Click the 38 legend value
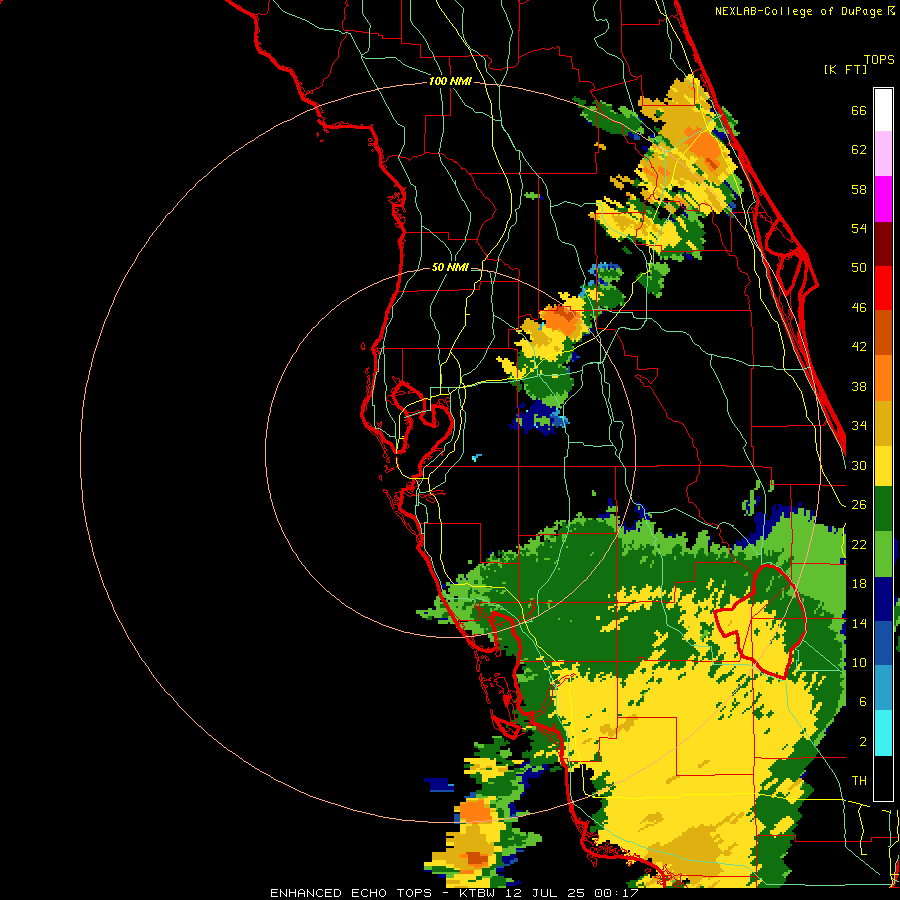This screenshot has height=900, width=900. (859, 386)
